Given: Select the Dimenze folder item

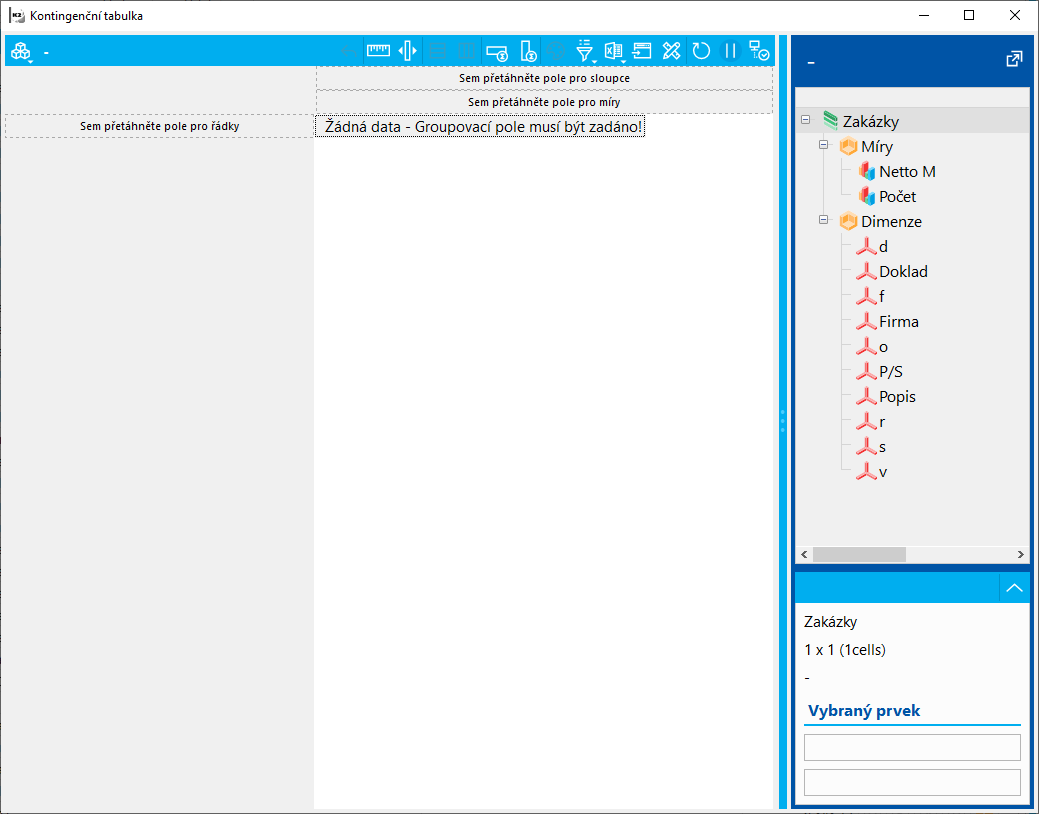Looking at the screenshot, I should pyautogui.click(x=891, y=221).
